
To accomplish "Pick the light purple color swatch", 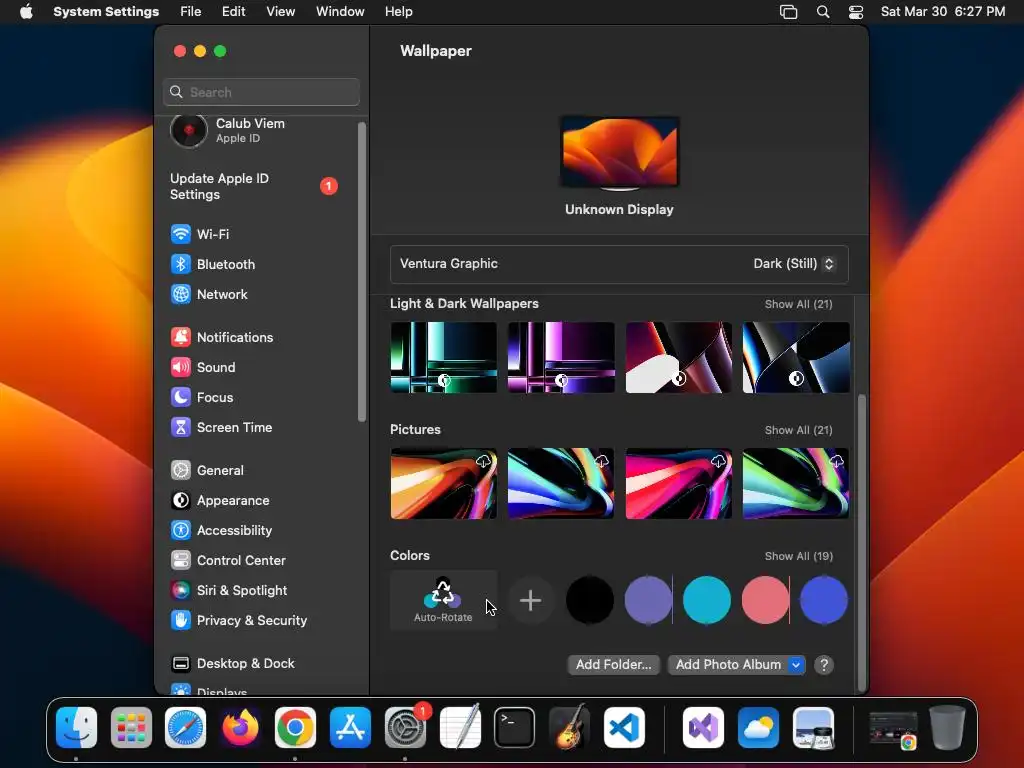I will click(648, 600).
